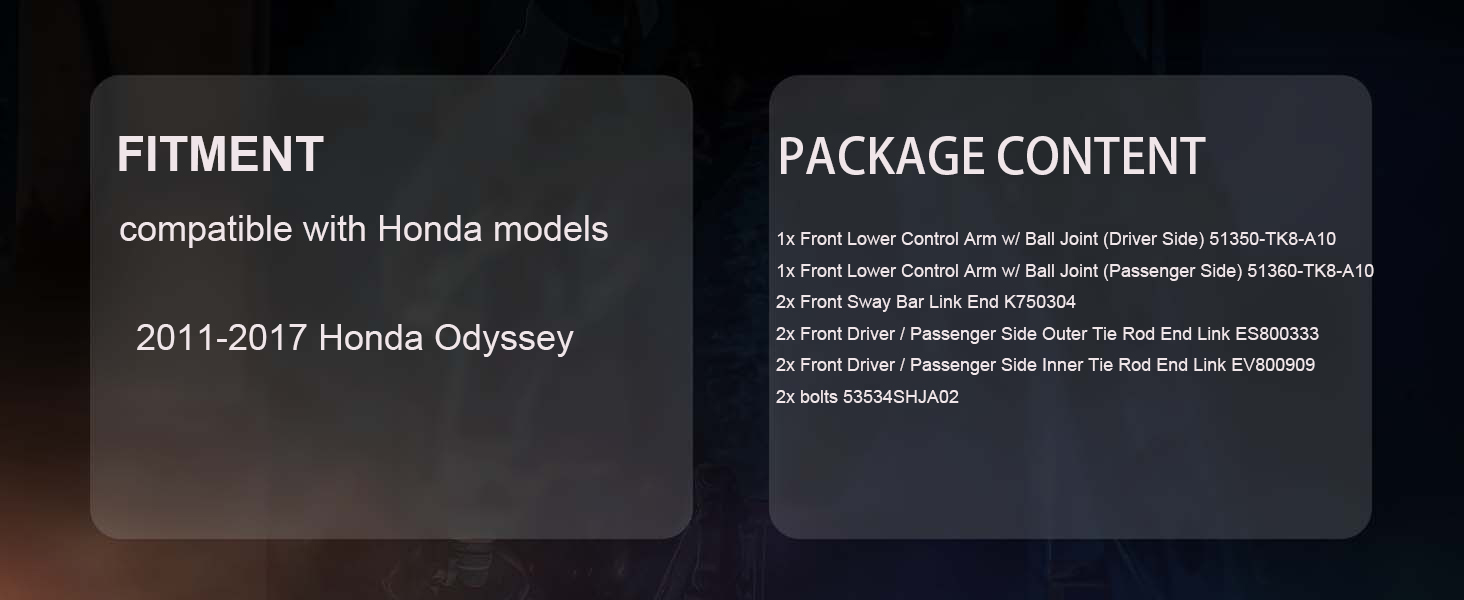The height and width of the screenshot is (600, 1464).
Task: Click bolt part number 53534SHJA02
Action: point(900,397)
